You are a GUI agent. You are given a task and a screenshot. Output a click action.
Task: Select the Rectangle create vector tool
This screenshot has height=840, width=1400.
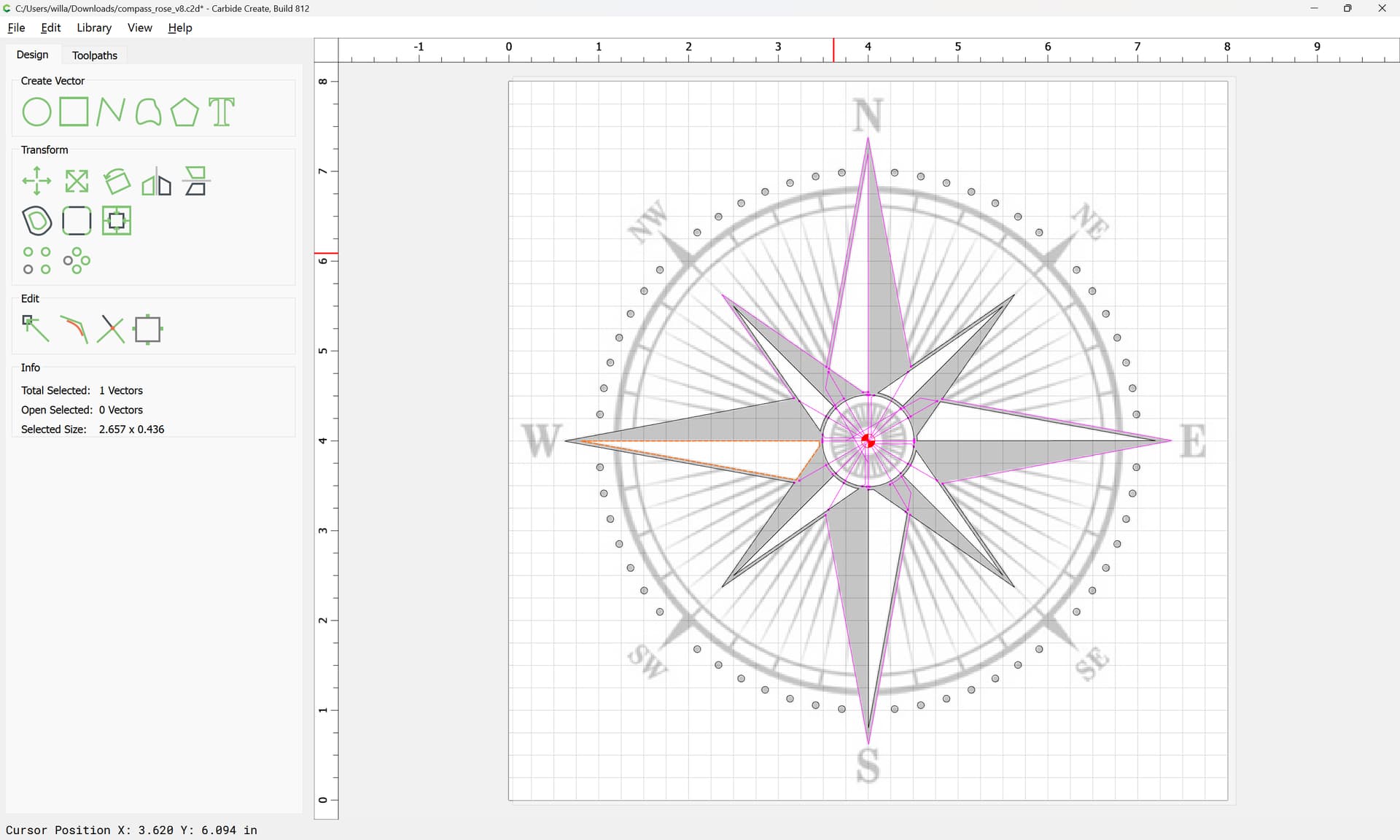pyautogui.click(x=74, y=112)
